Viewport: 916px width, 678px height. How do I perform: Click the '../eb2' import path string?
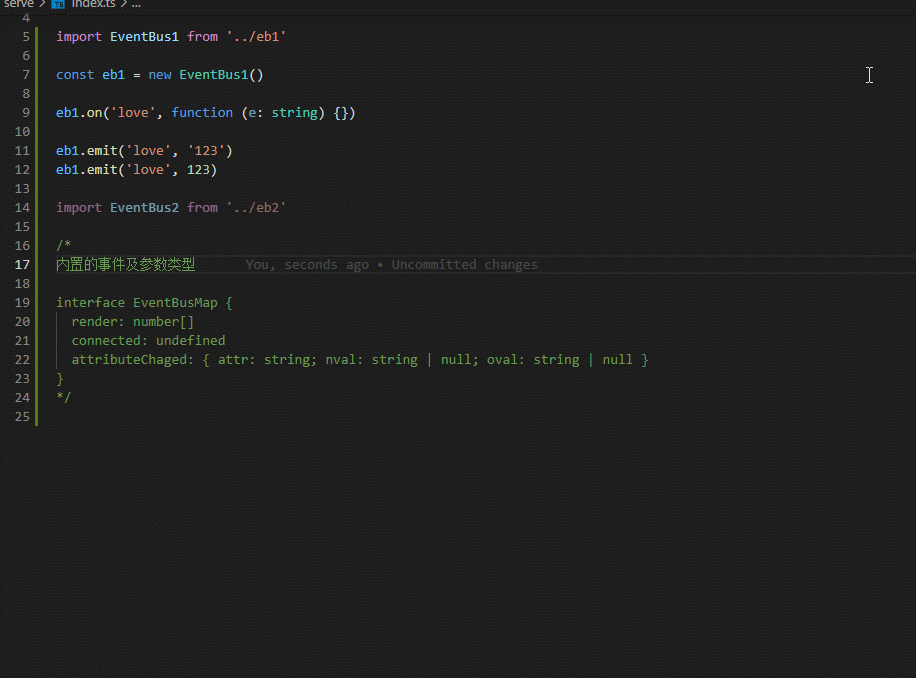click(256, 208)
